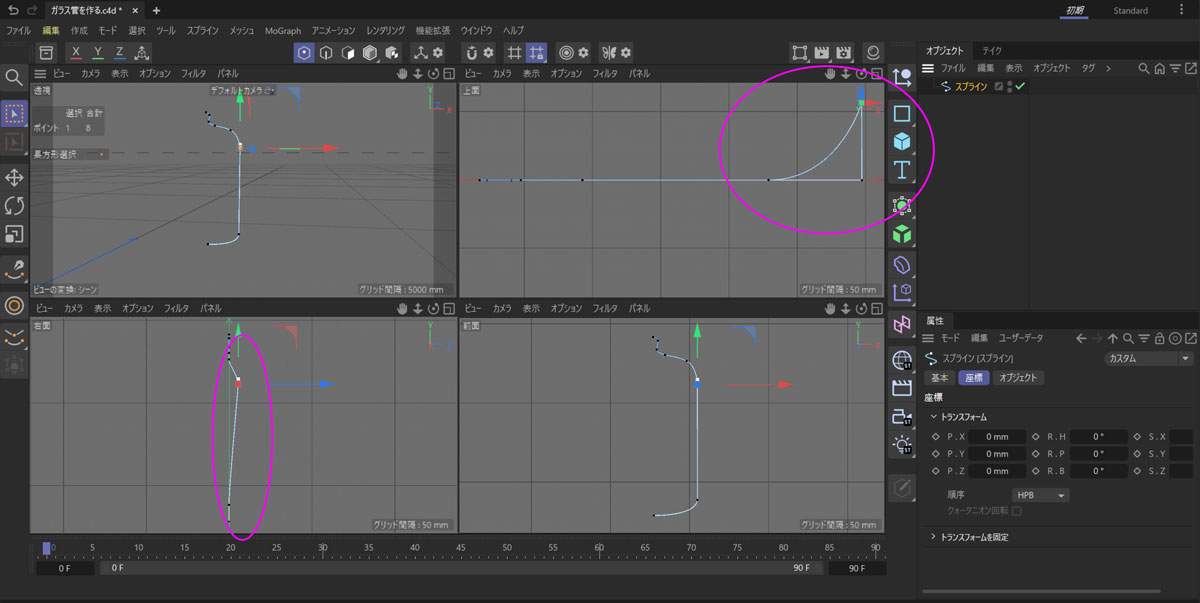Click the オブジェクト button in attributes
This screenshot has width=1200, height=603.
tap(1018, 378)
